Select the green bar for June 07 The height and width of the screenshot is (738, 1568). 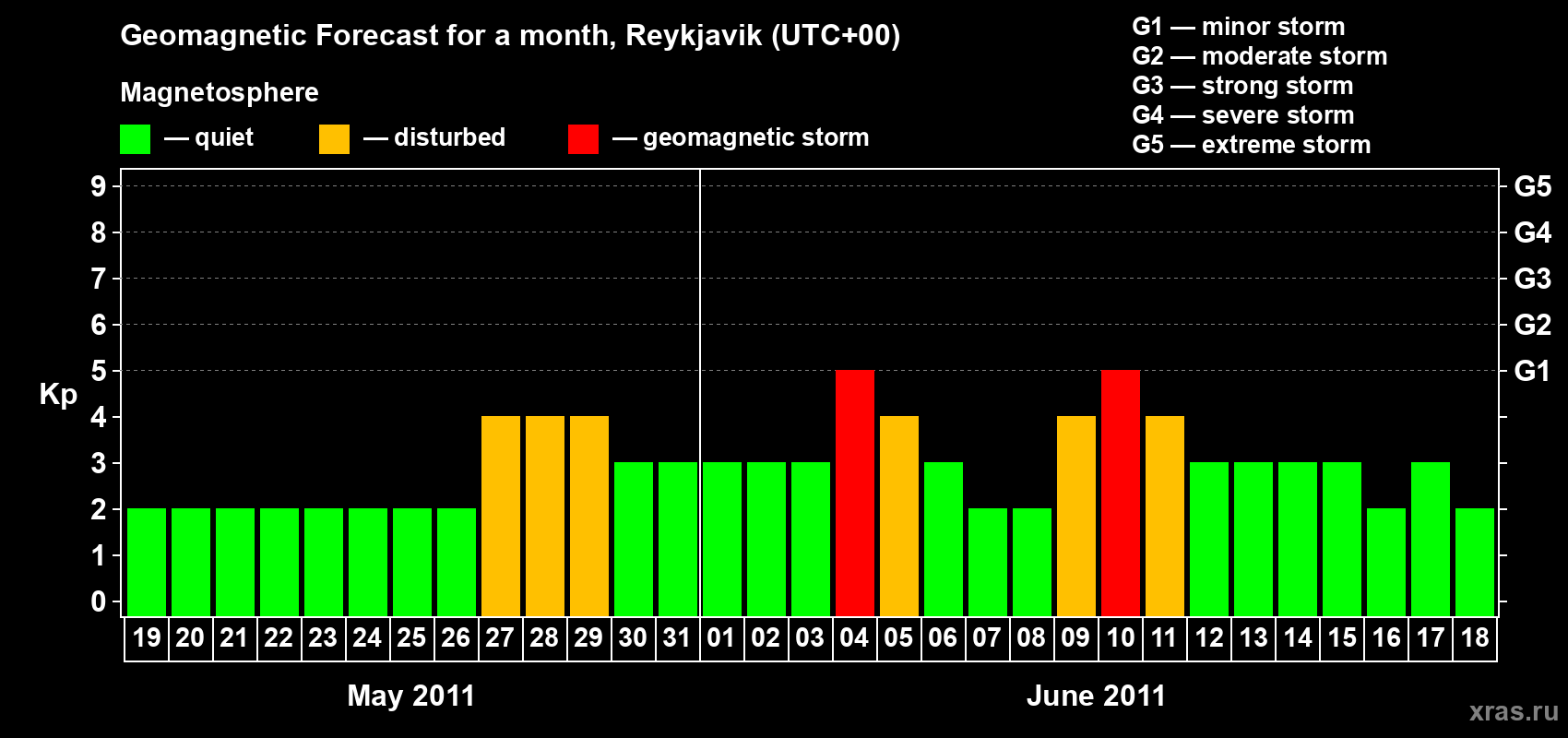point(988,562)
